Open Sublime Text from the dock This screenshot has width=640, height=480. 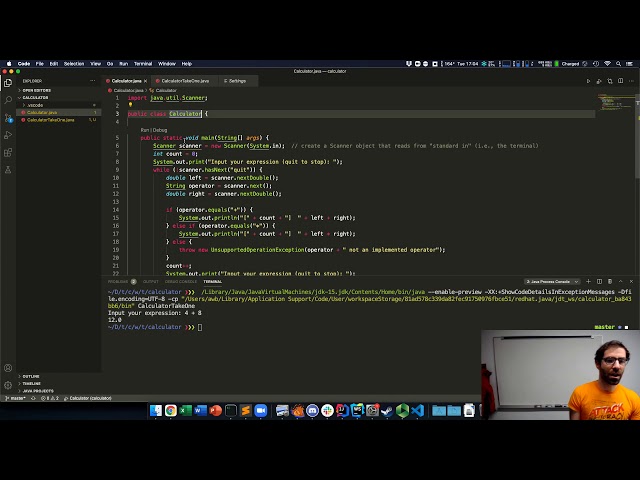point(245,410)
